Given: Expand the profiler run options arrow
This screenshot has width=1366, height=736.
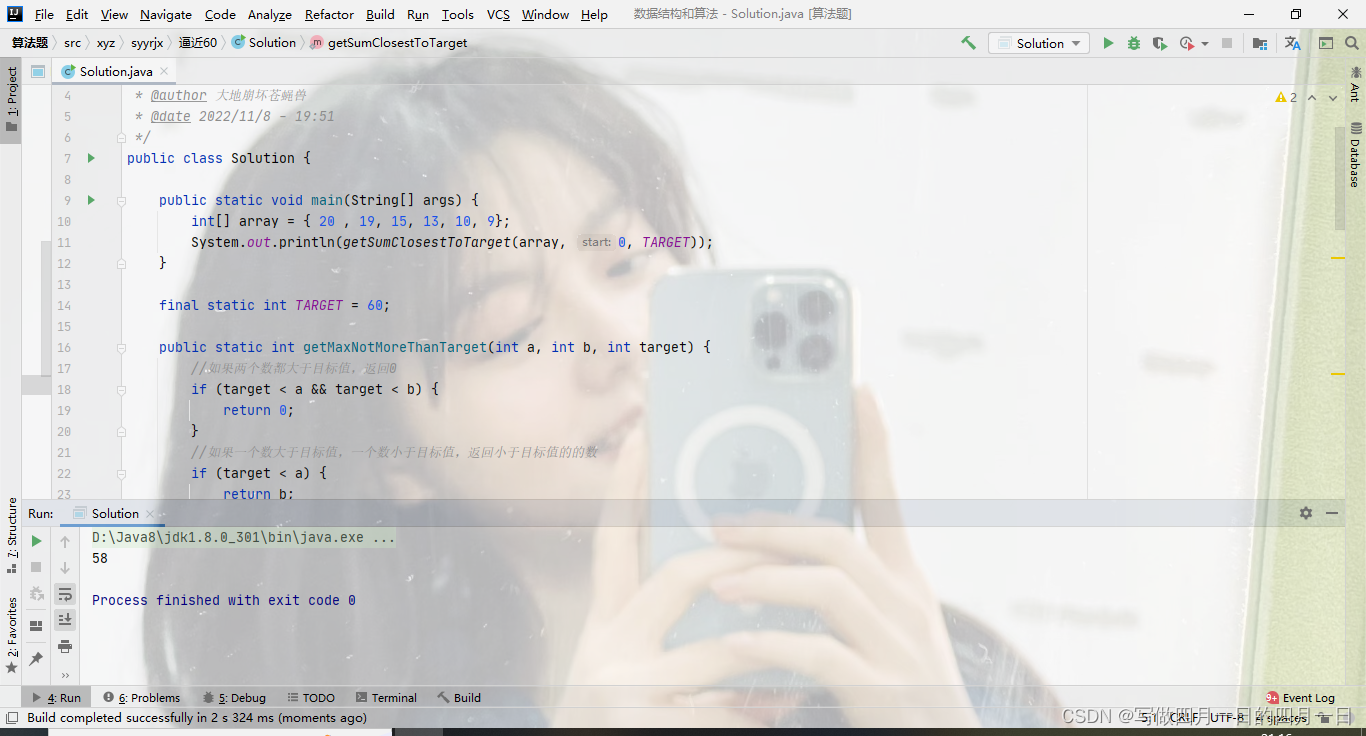Looking at the screenshot, I should click(1205, 43).
